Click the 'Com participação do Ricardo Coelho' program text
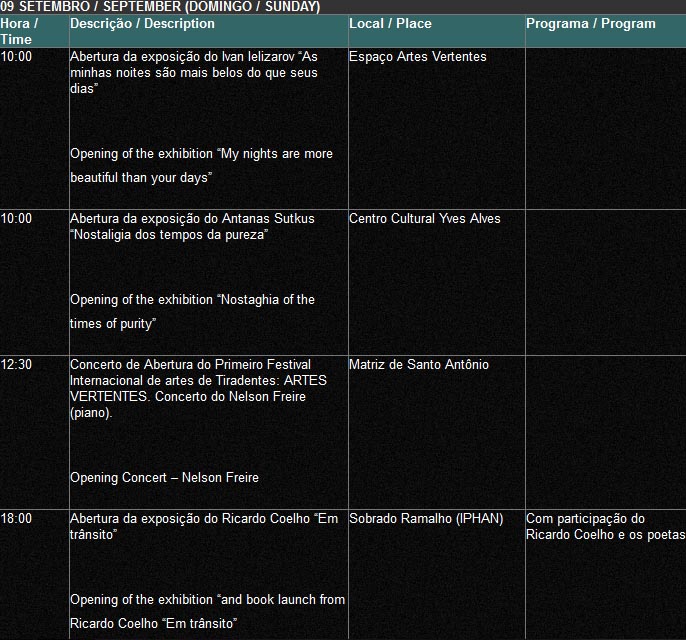Viewport: 686px width, 640px height. [x=604, y=527]
